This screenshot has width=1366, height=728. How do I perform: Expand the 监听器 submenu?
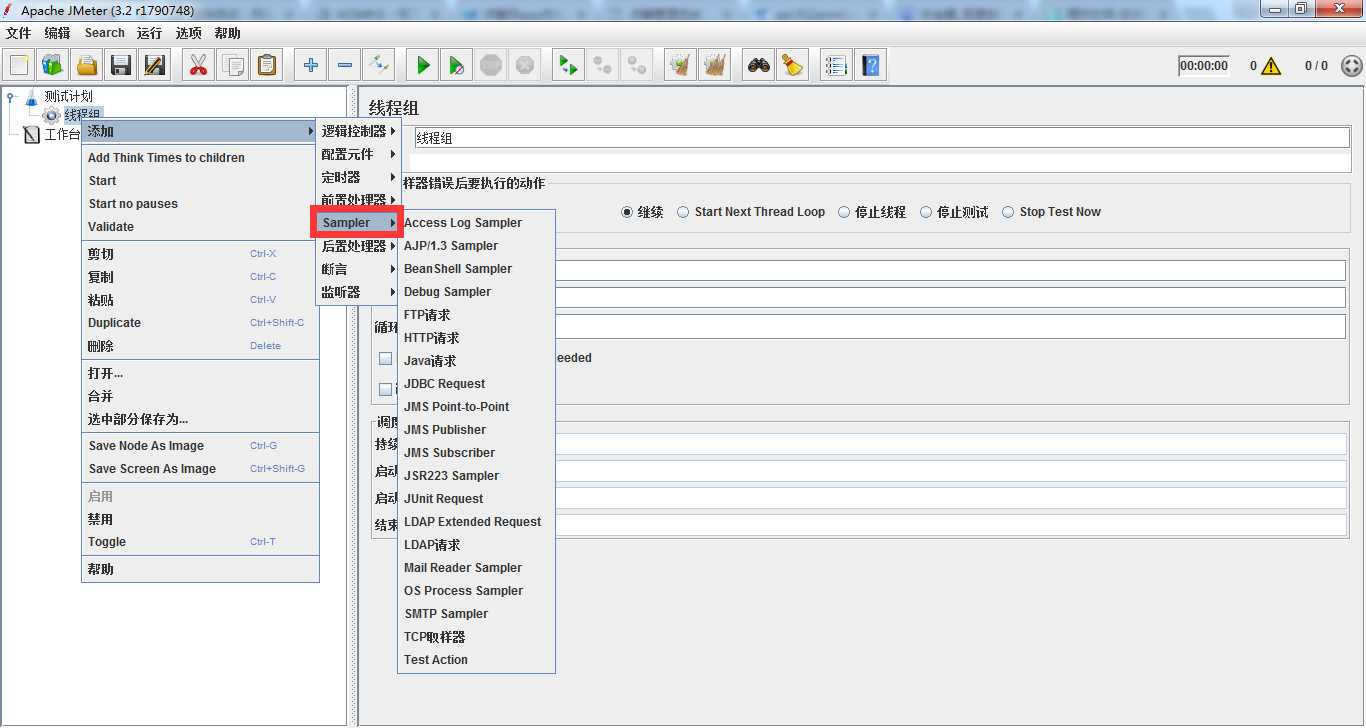pos(357,292)
